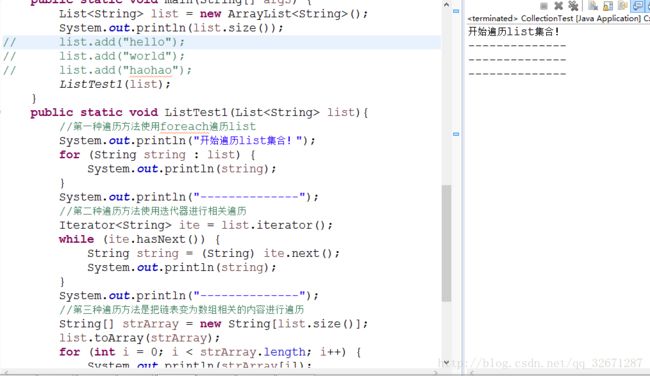Click the upper blue overview ruler marker
The height and width of the screenshot is (376, 650).
coord(456,11)
